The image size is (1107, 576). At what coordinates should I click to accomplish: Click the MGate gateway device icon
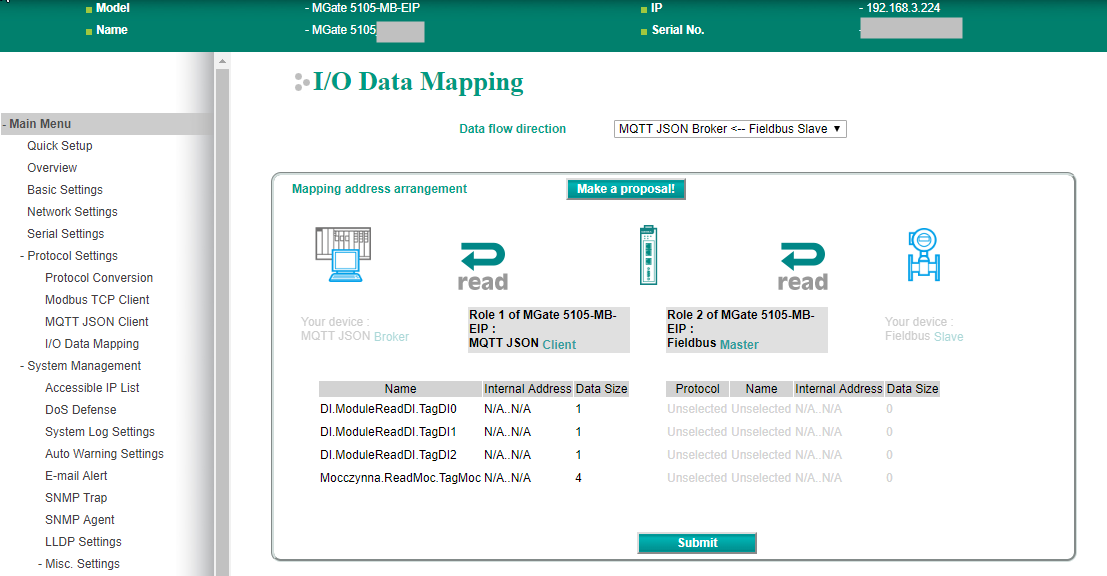pos(648,256)
